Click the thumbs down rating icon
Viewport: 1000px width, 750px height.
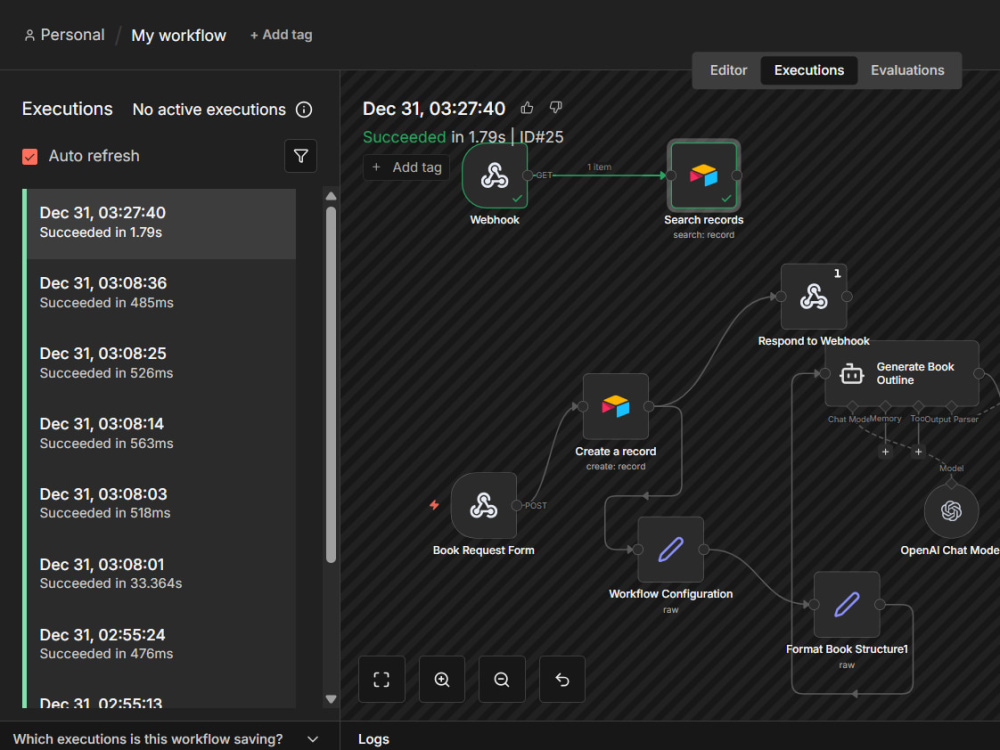pos(556,108)
